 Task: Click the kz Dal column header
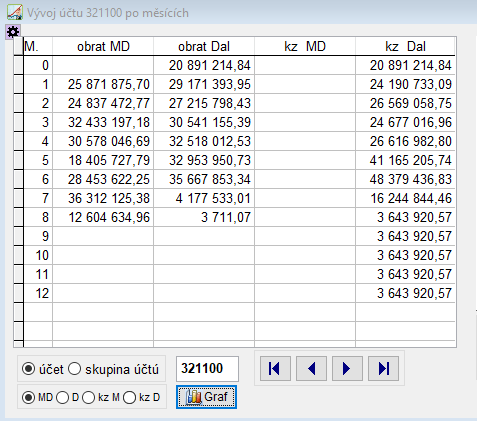tap(405, 46)
